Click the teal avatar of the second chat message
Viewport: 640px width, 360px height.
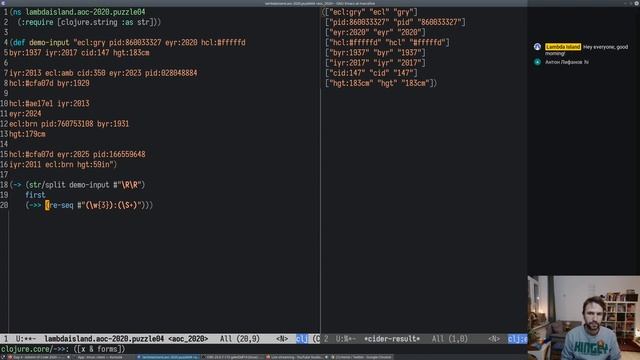(x=537, y=62)
